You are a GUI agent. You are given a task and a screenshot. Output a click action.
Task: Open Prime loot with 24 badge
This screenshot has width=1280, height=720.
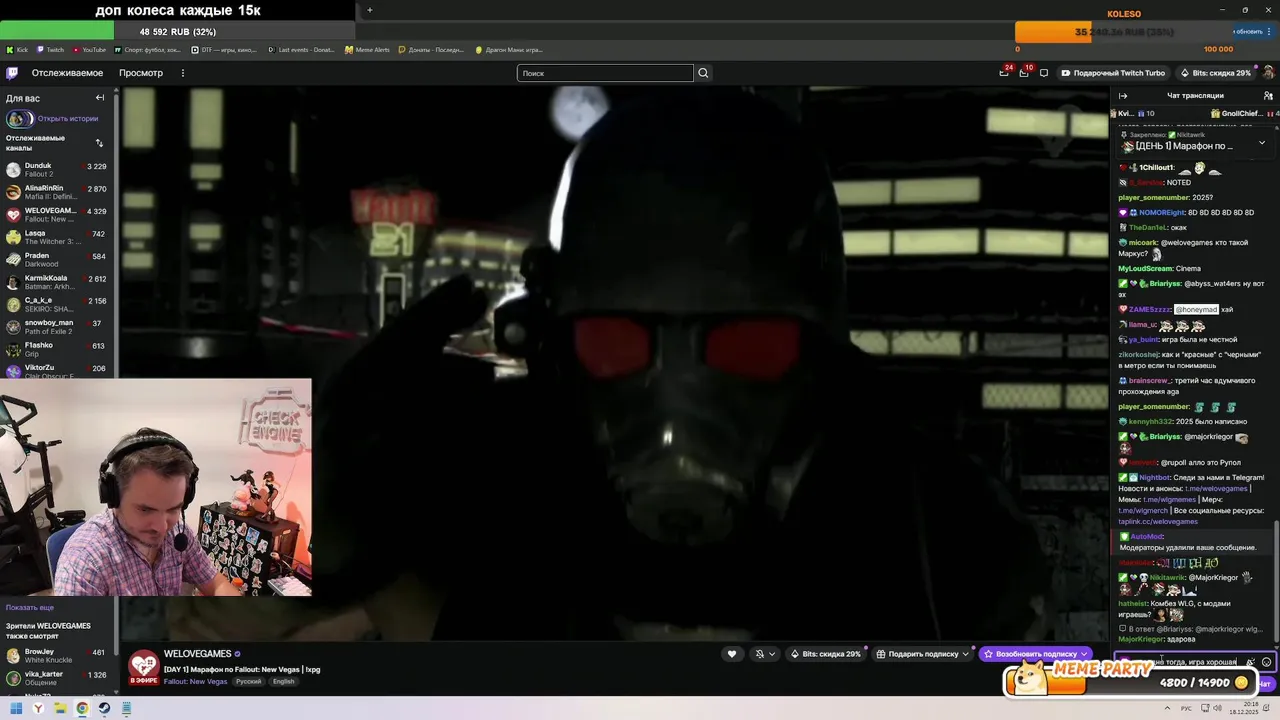1004,72
